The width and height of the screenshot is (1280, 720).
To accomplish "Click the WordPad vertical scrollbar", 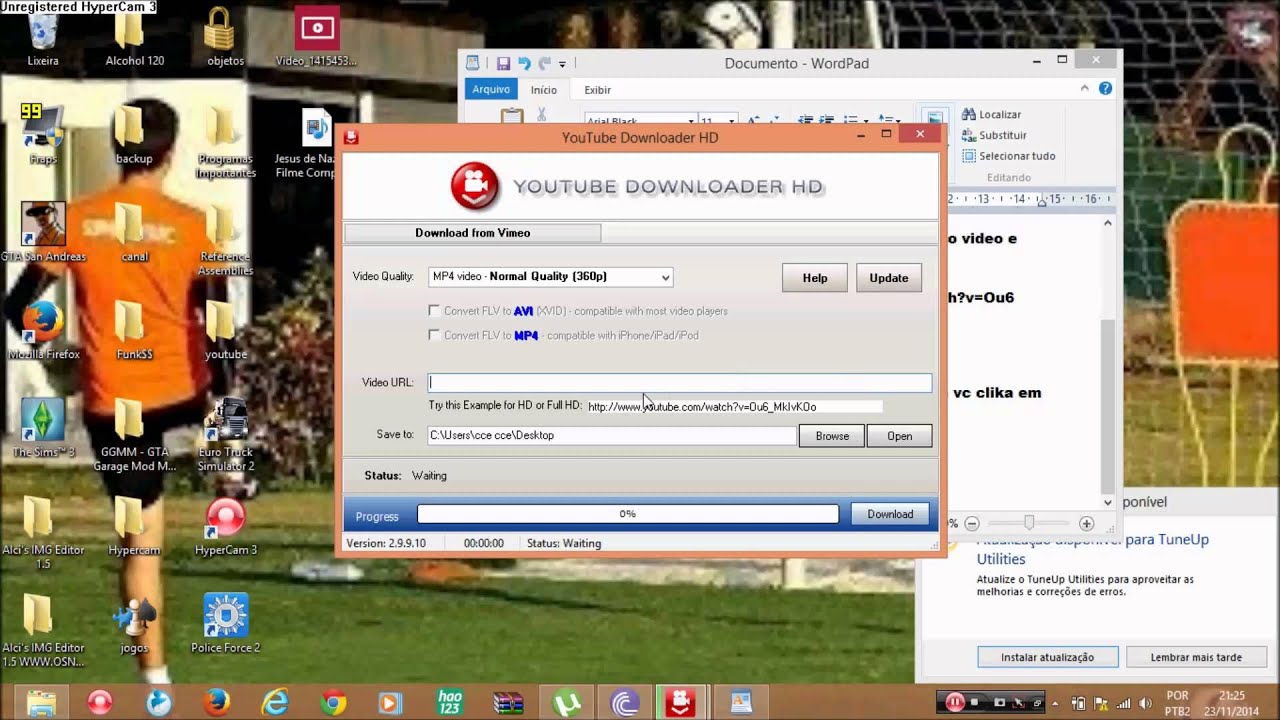I will (1107, 361).
